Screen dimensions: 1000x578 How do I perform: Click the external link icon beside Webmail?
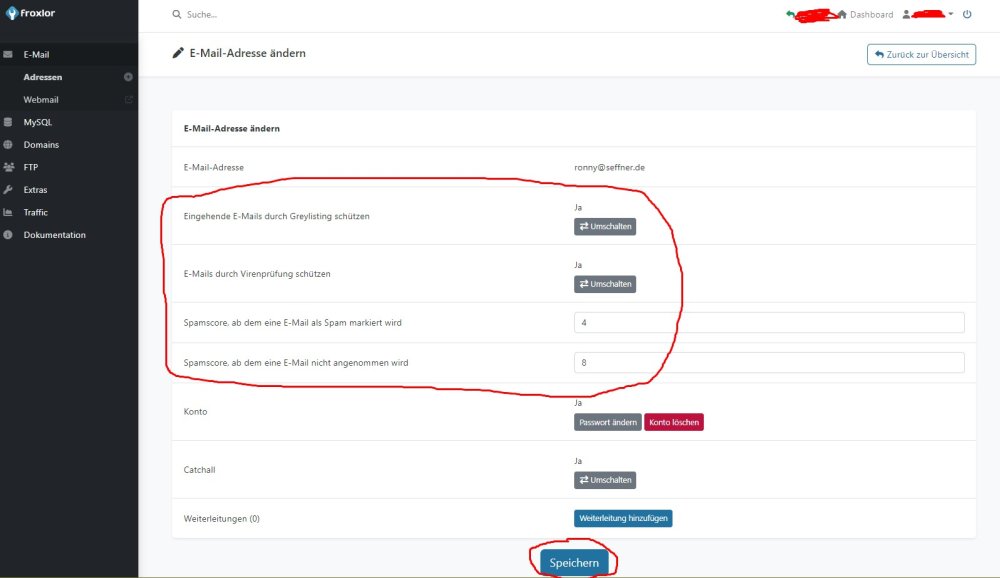pos(128,100)
